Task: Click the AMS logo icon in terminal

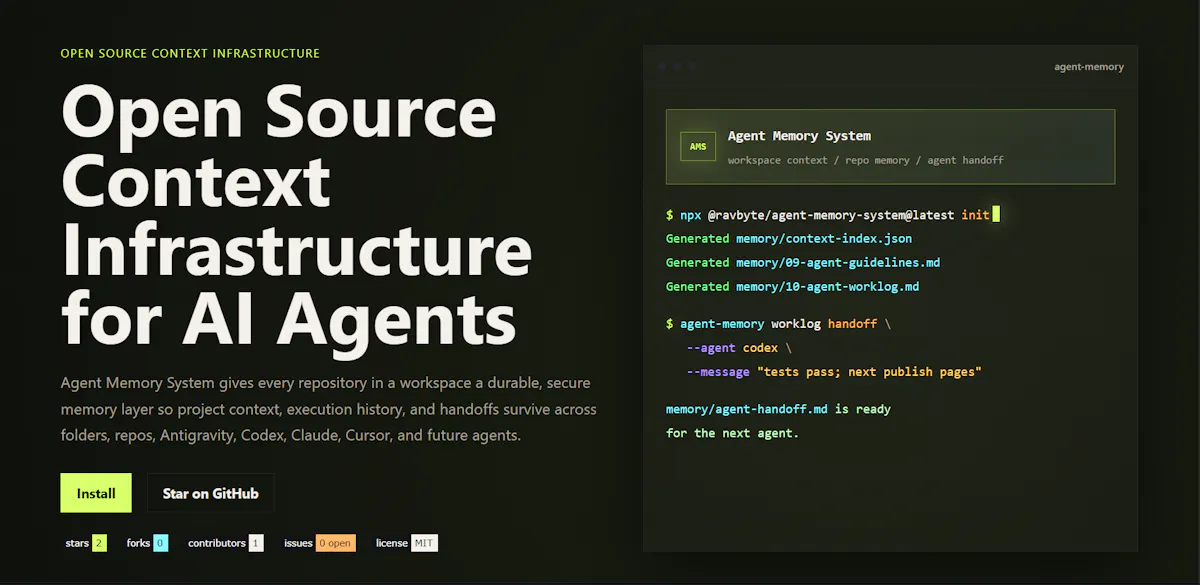Action: (x=698, y=147)
